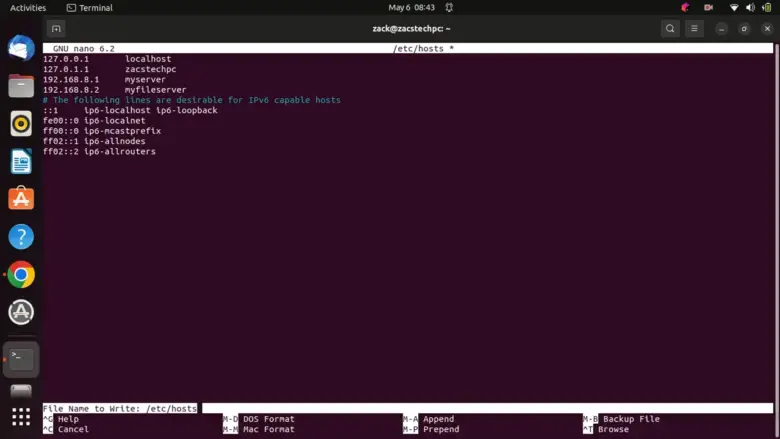Open the Terminal app menu in top bar
Viewport: 780px width, 439px height.
coord(89,8)
